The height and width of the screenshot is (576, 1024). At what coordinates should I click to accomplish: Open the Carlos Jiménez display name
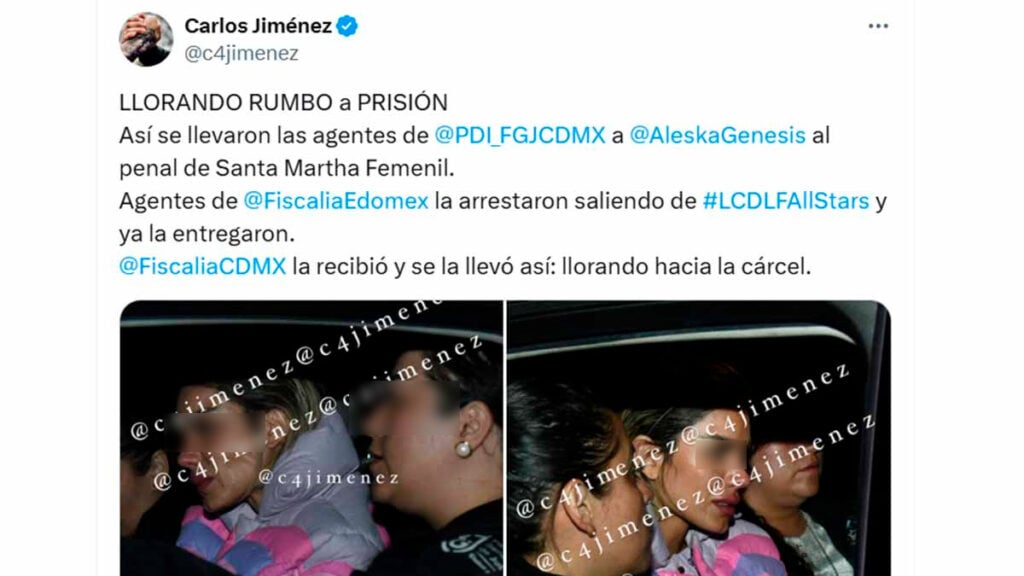[258, 26]
